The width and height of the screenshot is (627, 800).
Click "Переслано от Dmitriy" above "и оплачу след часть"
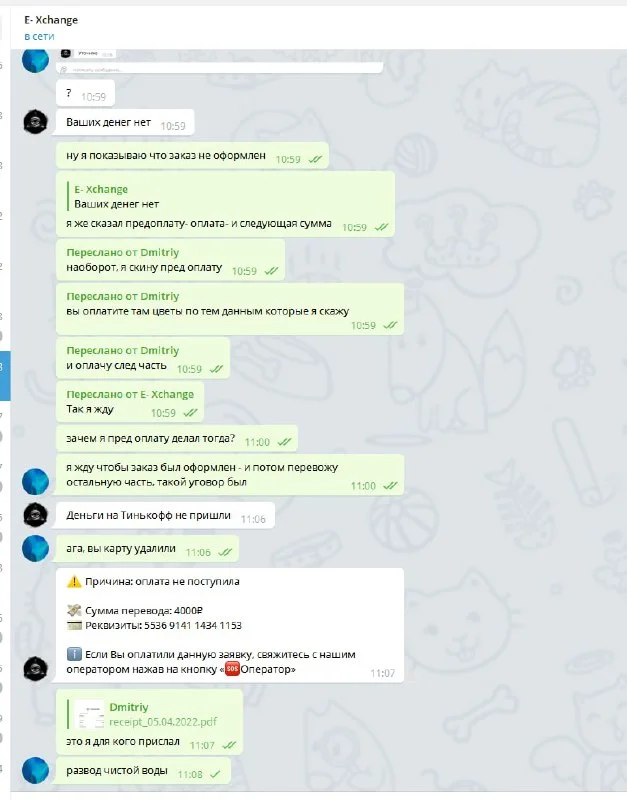(x=122, y=351)
